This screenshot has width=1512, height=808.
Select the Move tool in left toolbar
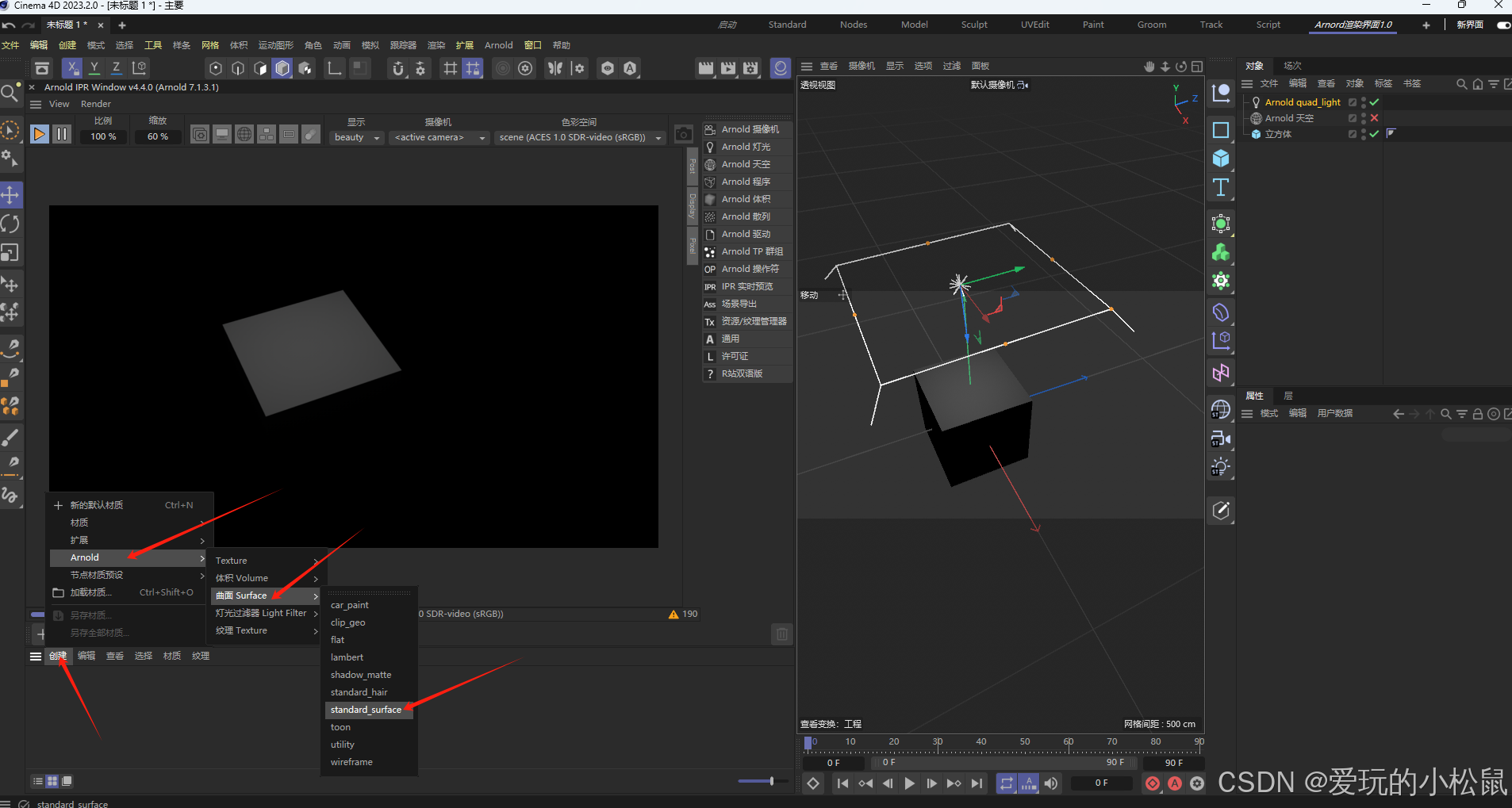[x=10, y=195]
